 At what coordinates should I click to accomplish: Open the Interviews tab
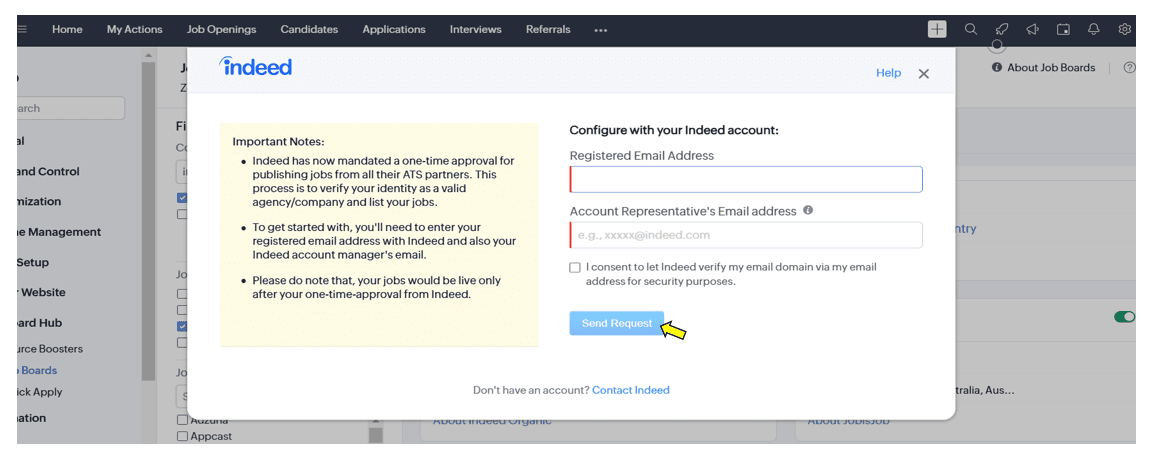click(475, 29)
